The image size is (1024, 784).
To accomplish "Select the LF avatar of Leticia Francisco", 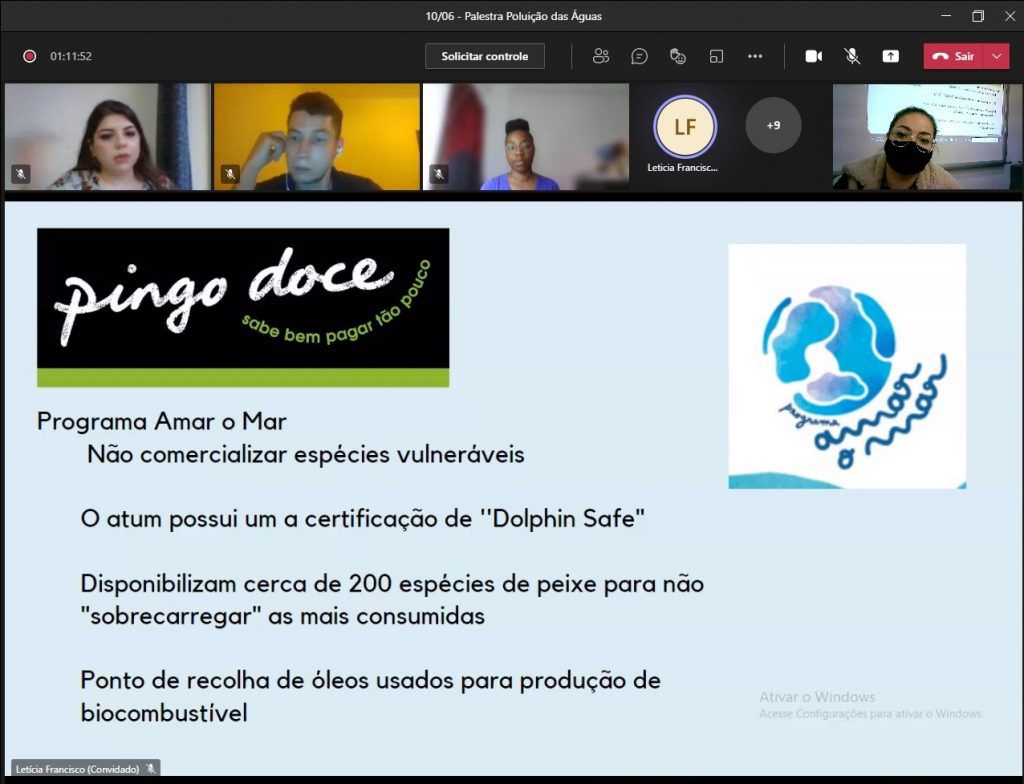I will pos(684,127).
